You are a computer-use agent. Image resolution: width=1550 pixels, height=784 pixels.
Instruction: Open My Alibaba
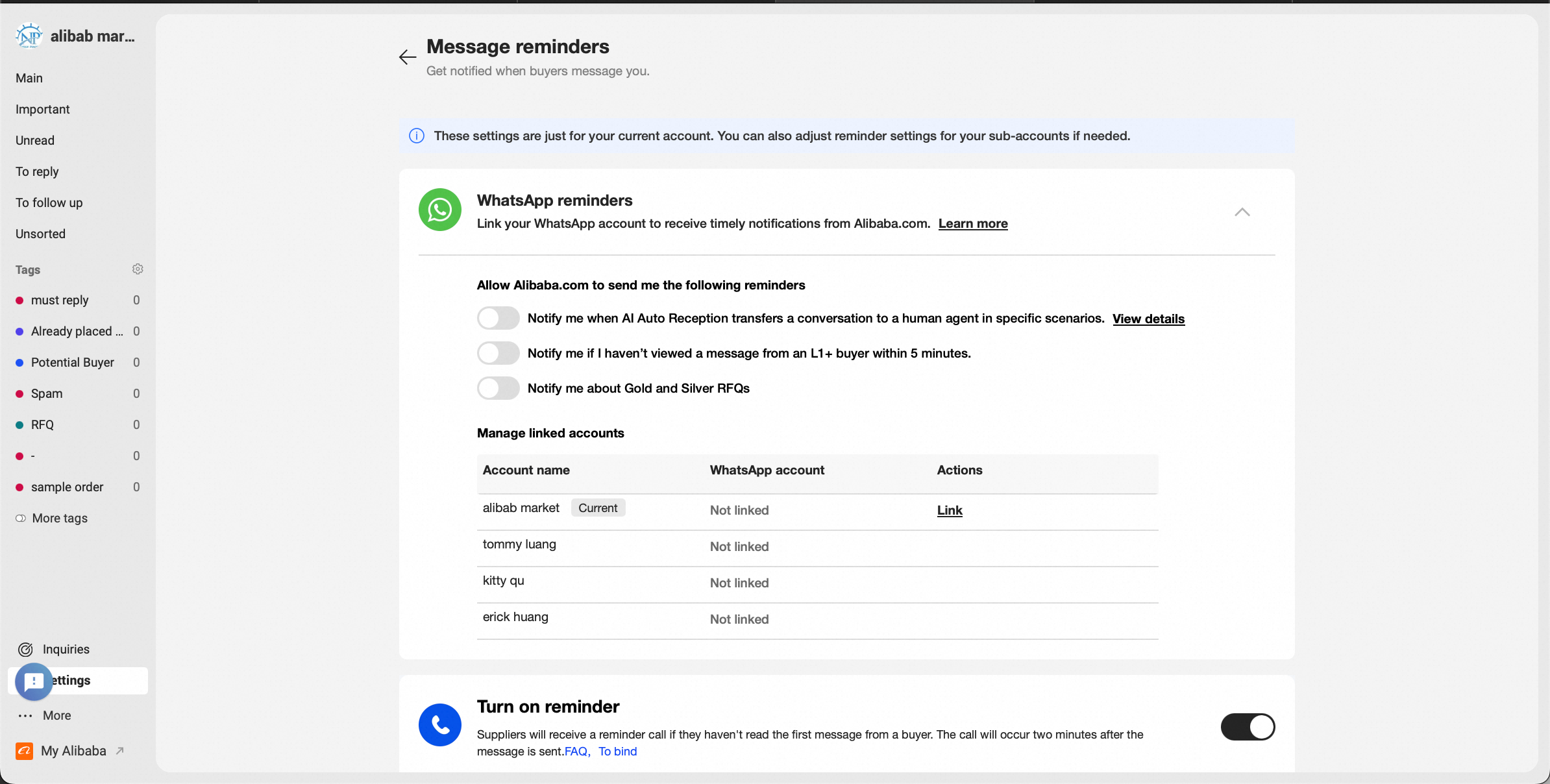(73, 751)
